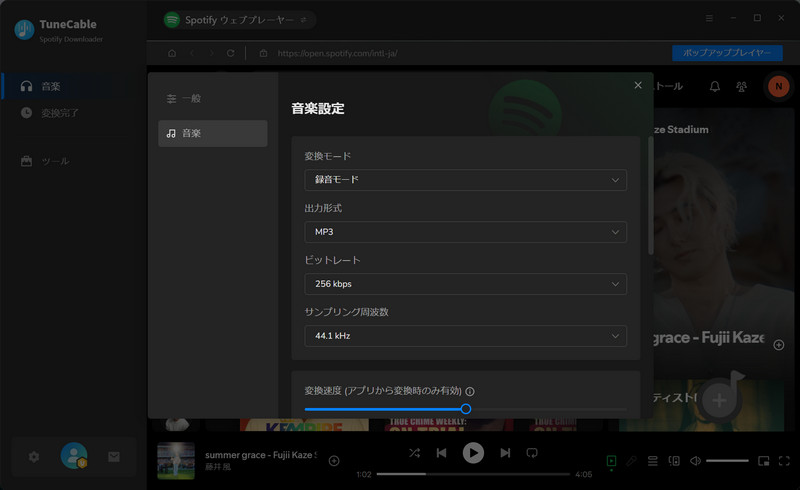Screen dimensions: 800x490
Task: Skip to the previous track
Action: coord(441,453)
